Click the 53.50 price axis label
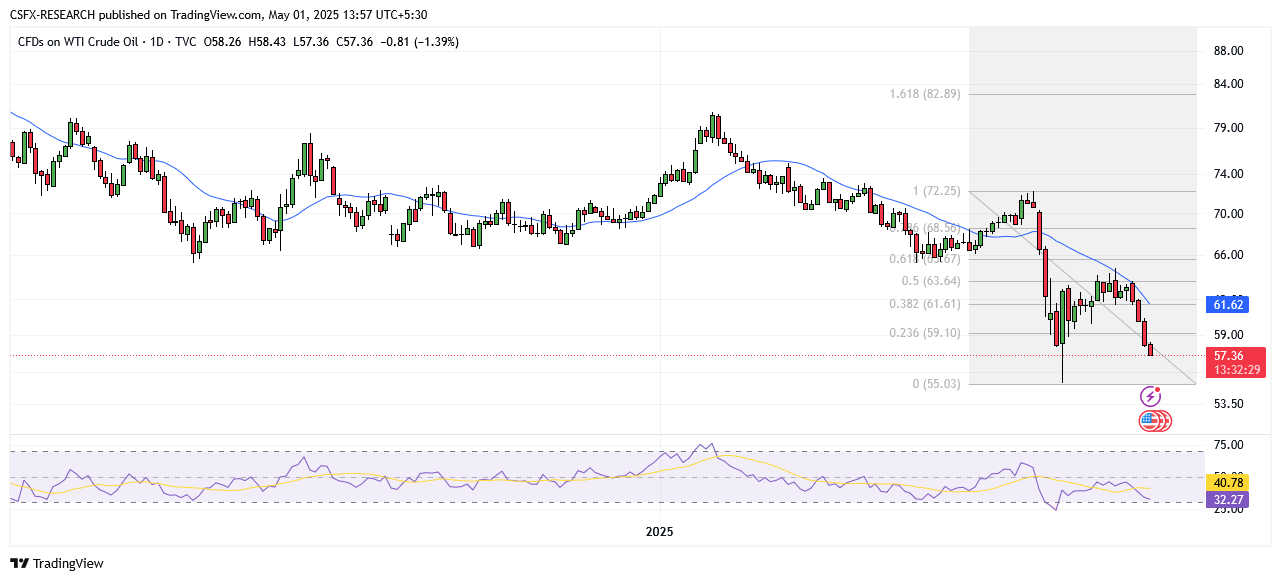Image resolution: width=1281 pixels, height=581 pixels. pyautogui.click(x=1228, y=404)
